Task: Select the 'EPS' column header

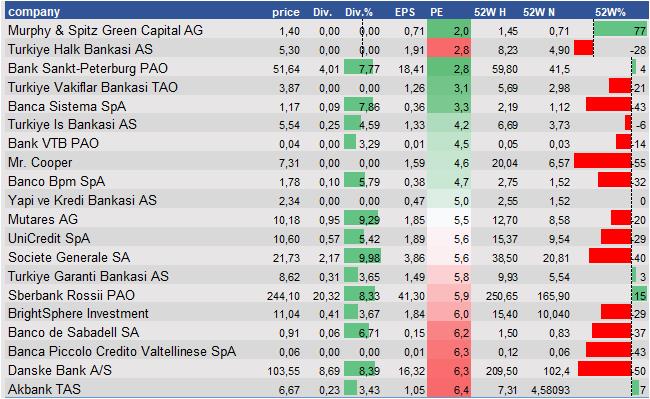Action: (405, 12)
